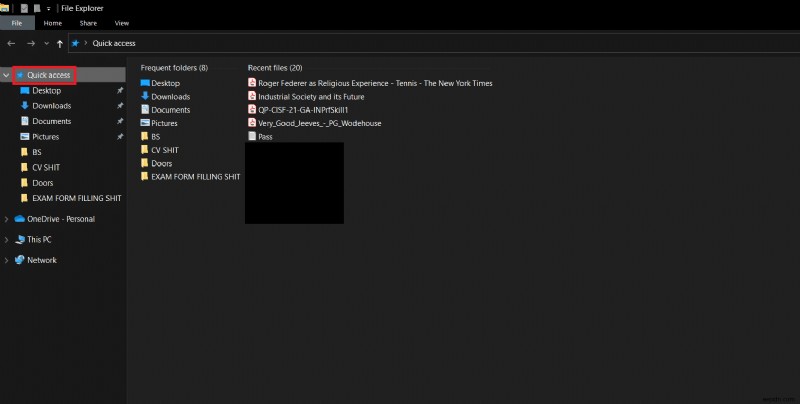The image size is (800, 404).
Task: Expand the This PC tree node
Action: 6,239
